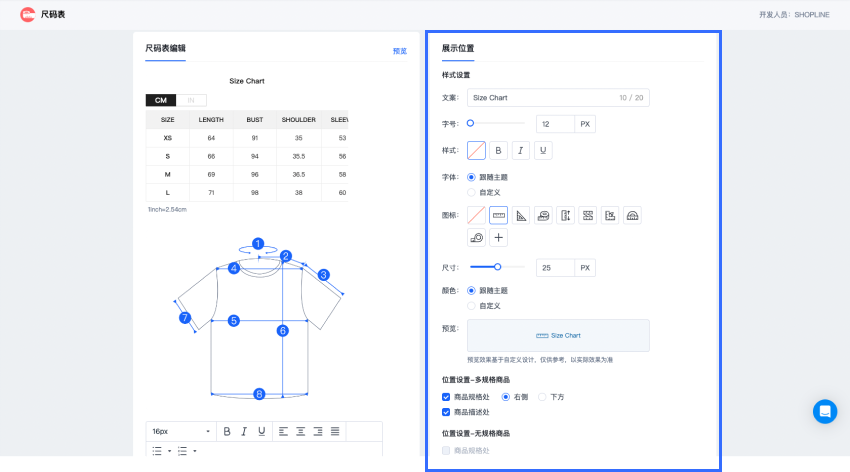Select the no-icon slash option in icon row
This screenshot has height=472, width=850.
click(476, 215)
